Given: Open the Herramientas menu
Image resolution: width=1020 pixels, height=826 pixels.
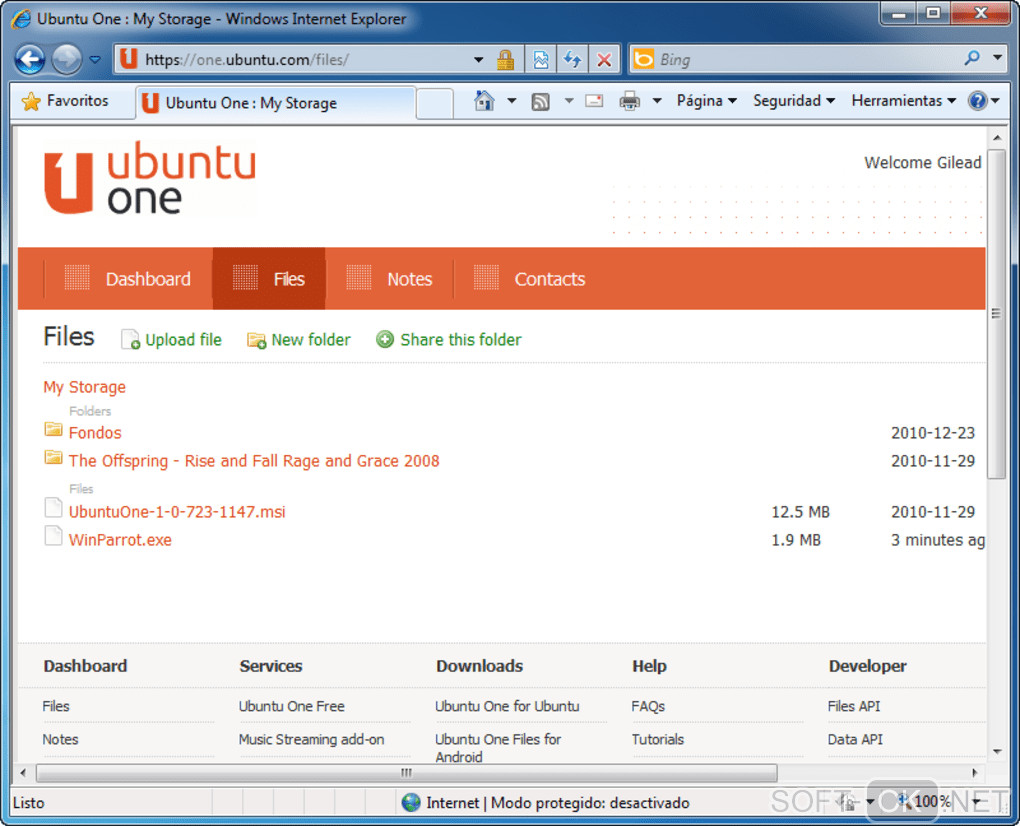Looking at the screenshot, I should [904, 101].
